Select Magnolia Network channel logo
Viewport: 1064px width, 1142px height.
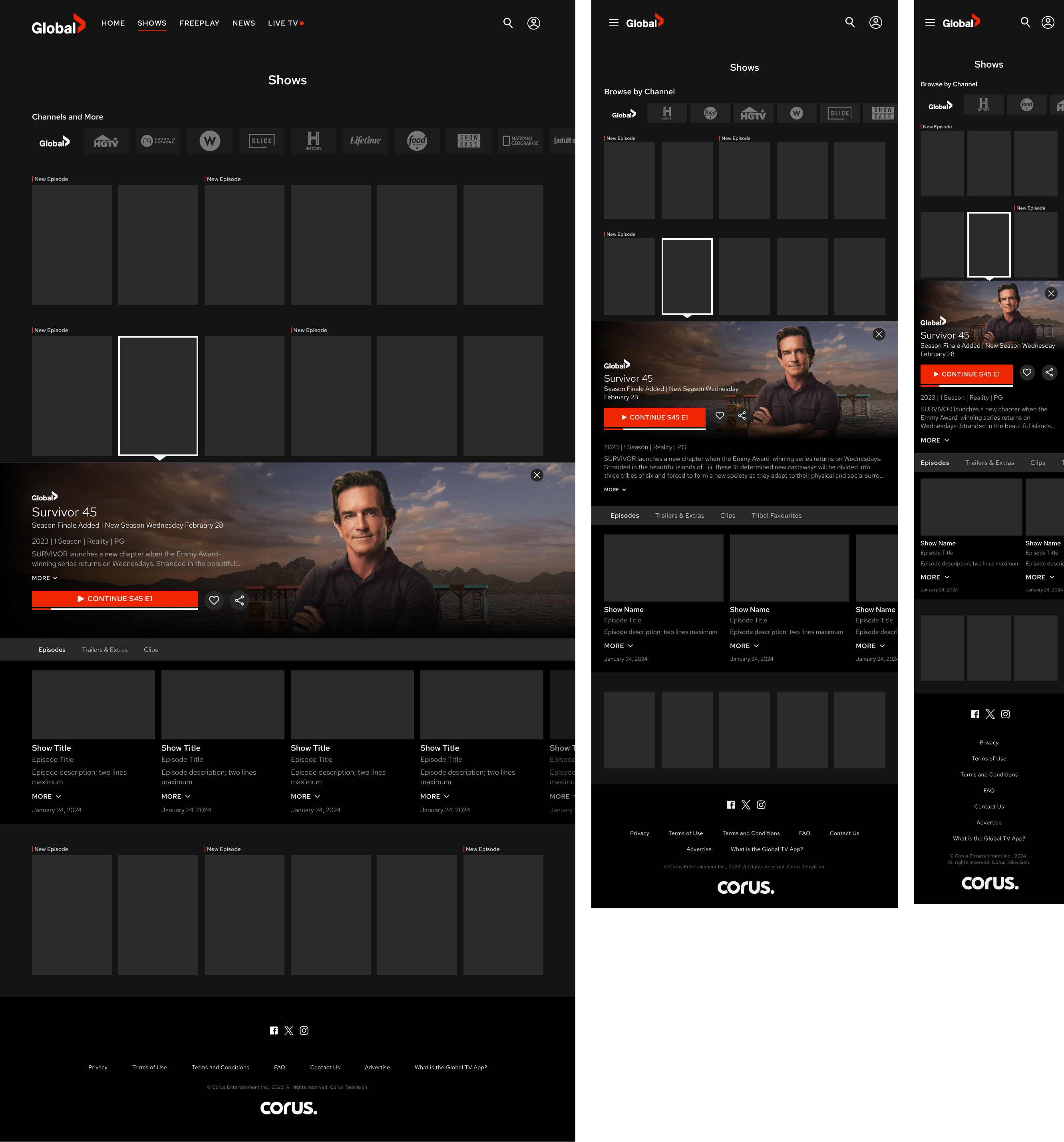tap(158, 141)
